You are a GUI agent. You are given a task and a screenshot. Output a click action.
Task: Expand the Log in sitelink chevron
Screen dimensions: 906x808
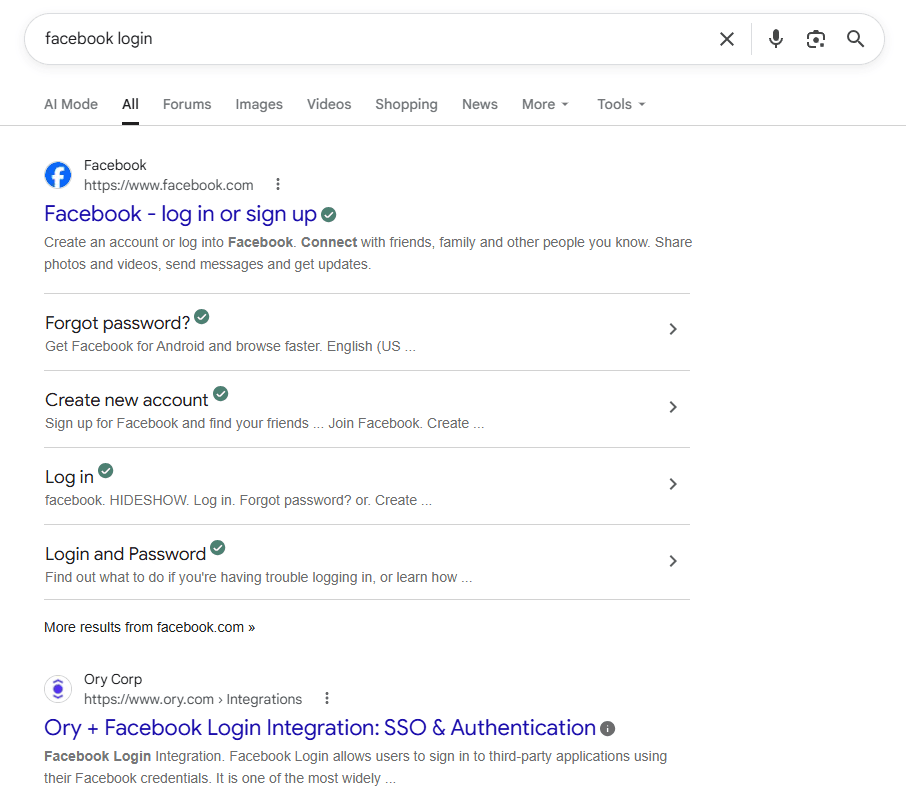click(673, 484)
